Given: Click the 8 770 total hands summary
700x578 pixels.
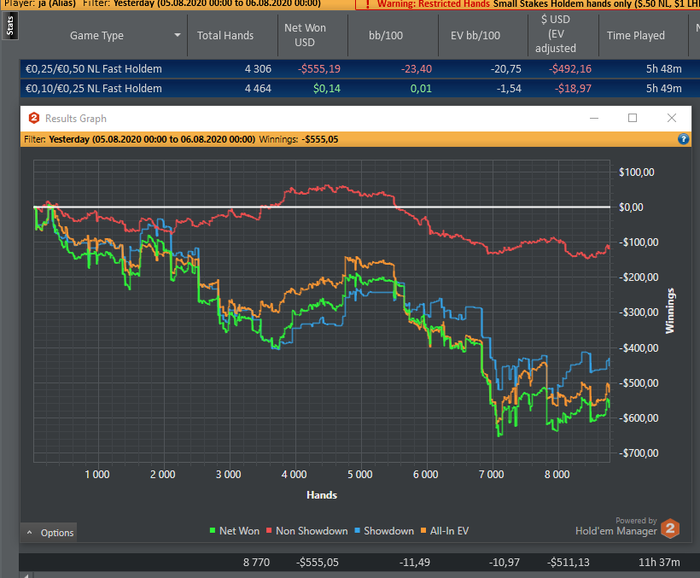Looking at the screenshot, I should [256, 562].
